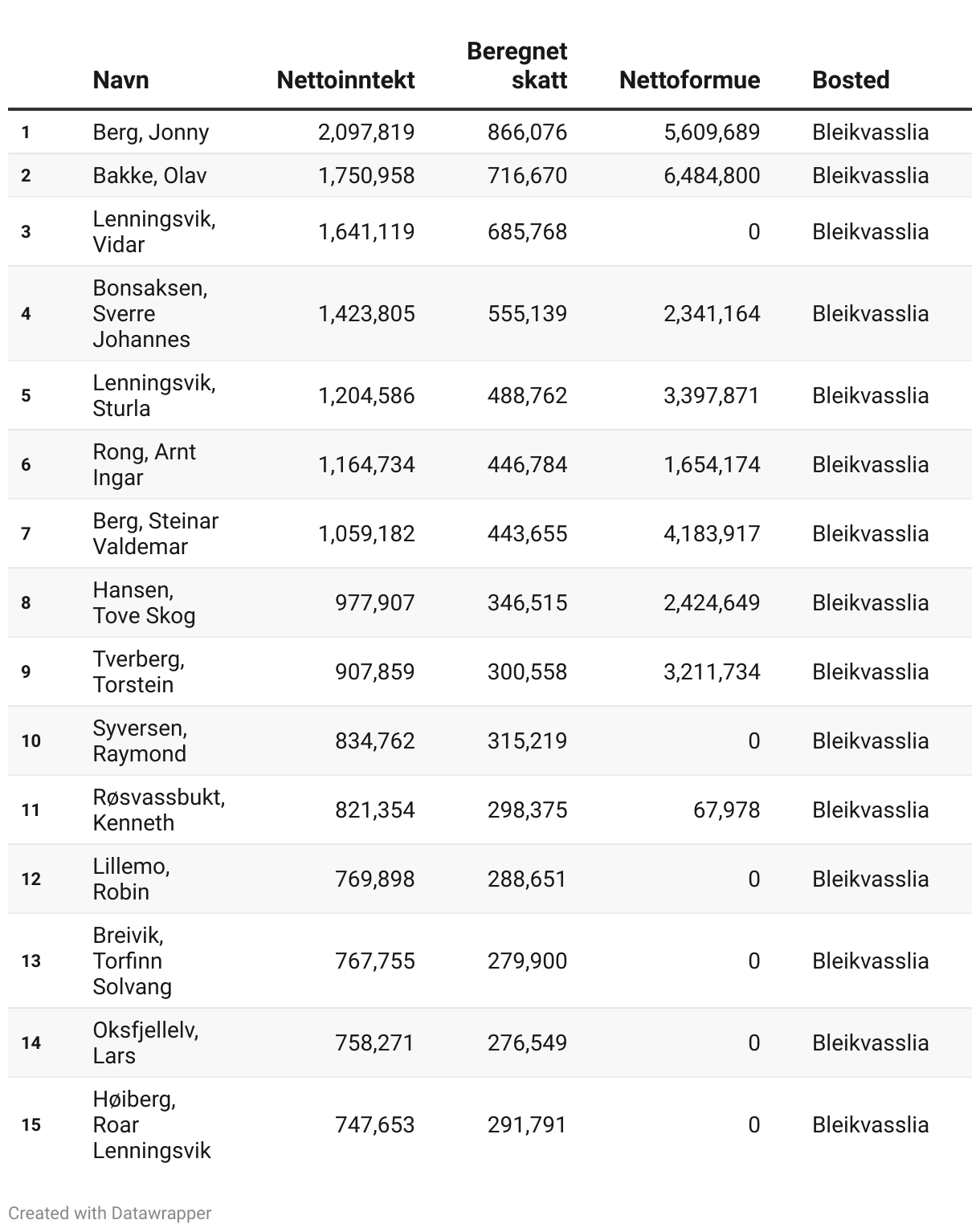980x1232 pixels.
Task: Click Oksfjellelv, Lars in the table
Action: click(x=145, y=1042)
